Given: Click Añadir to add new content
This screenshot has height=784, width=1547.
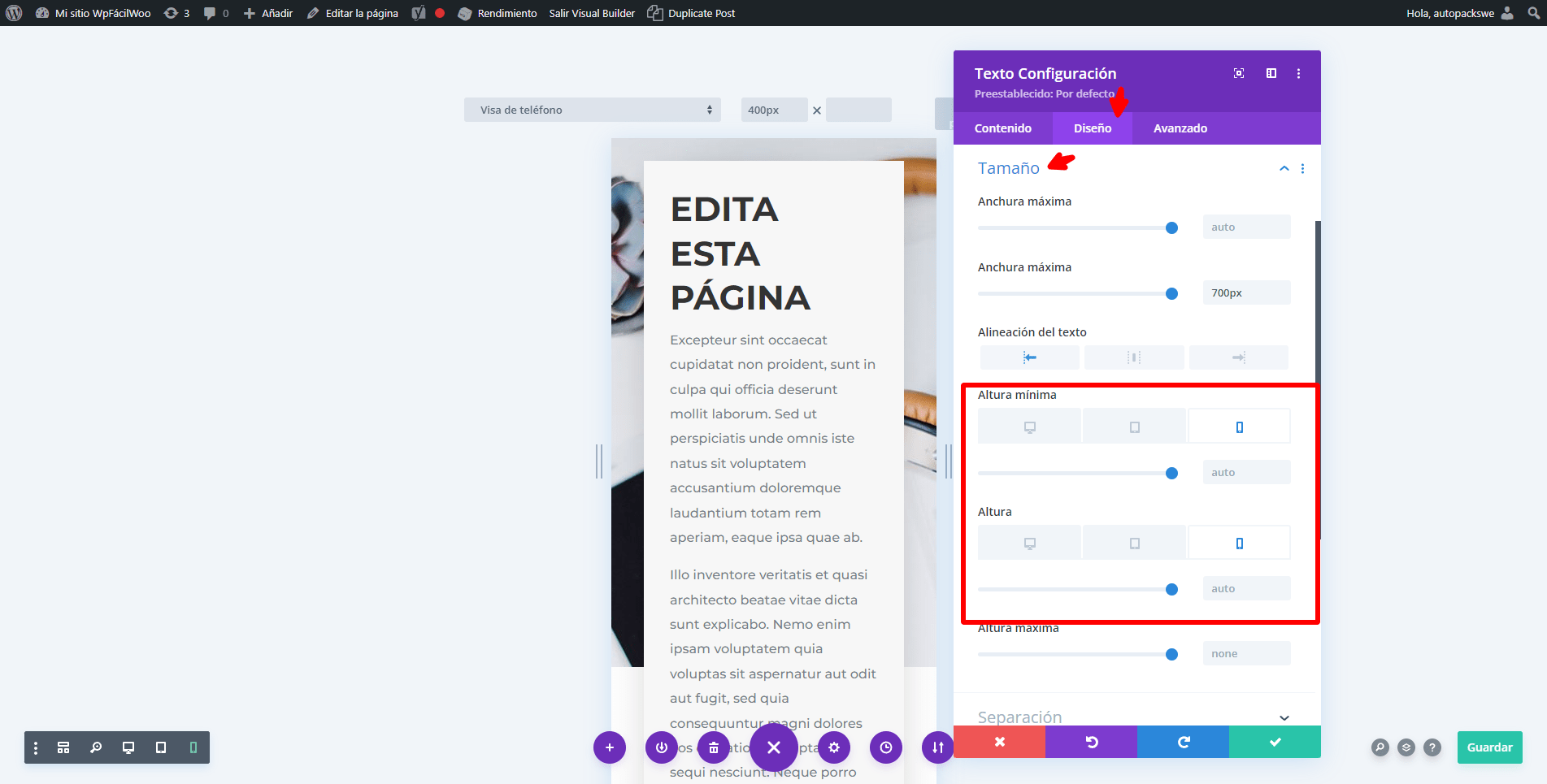Looking at the screenshot, I should pos(268,13).
